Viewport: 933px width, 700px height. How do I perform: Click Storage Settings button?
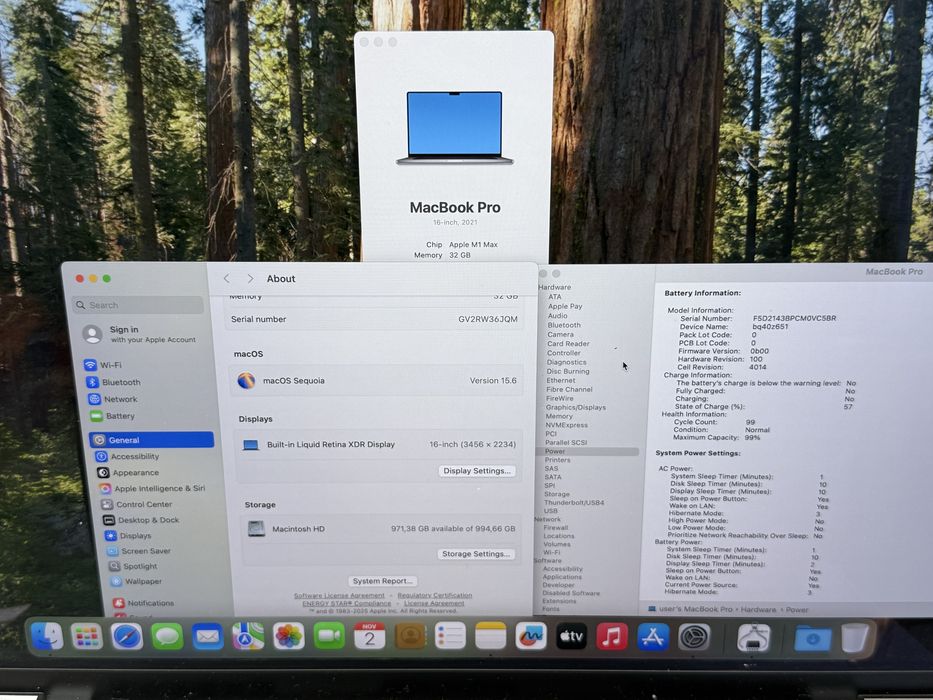[477, 554]
